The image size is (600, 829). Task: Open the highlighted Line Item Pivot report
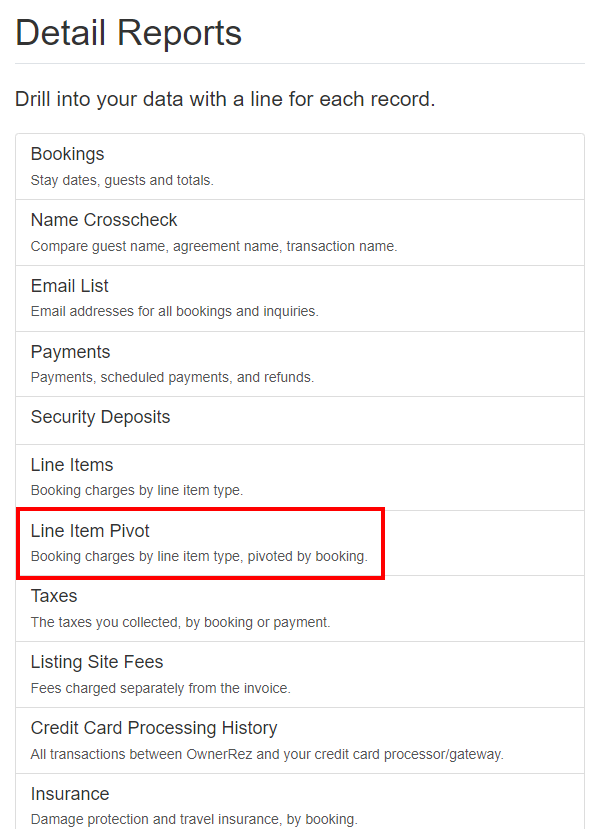click(91, 531)
